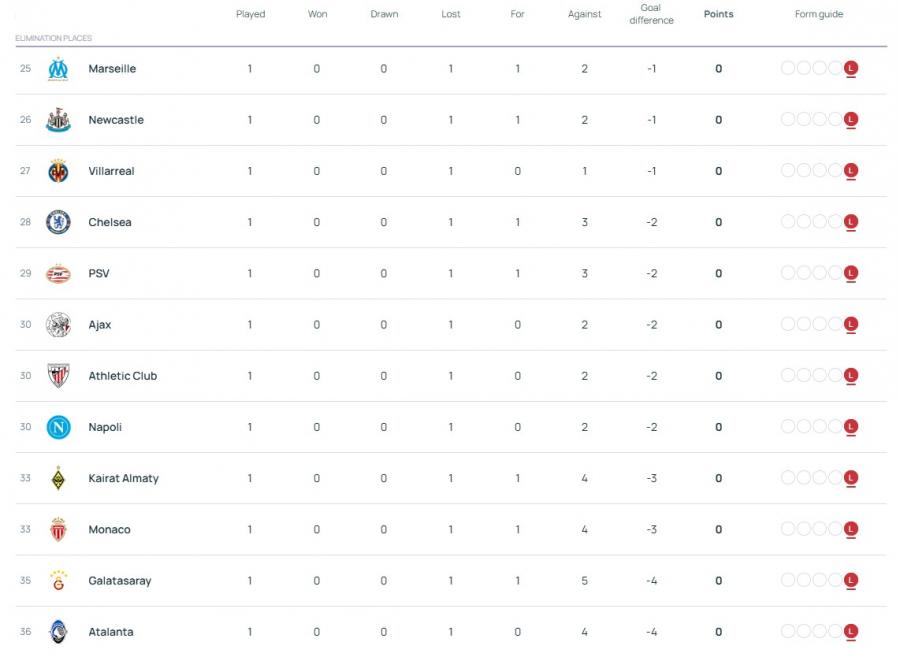
Task: Click the Napoli club logo
Action: [58, 427]
